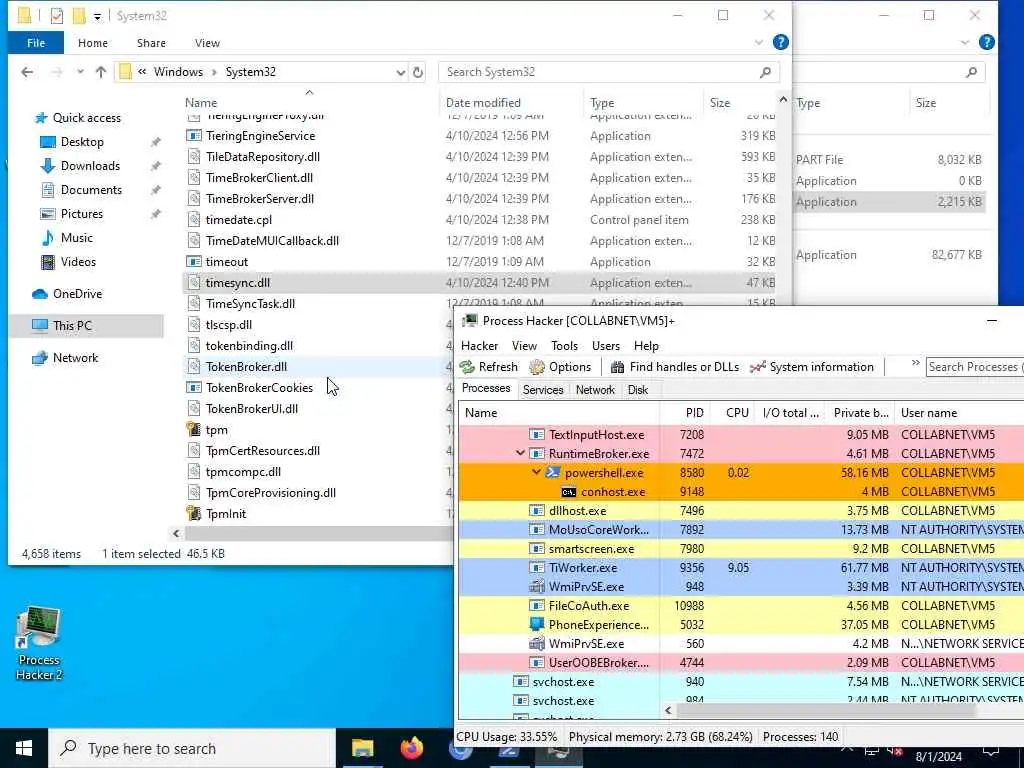The image size is (1024, 768).
Task: Click Refresh in Process Hacker toolbar
Action: (x=489, y=367)
